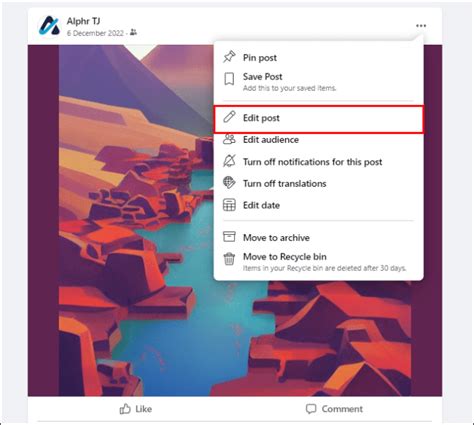
Task: Choose Turn off notifications for this post
Action: 318,162
